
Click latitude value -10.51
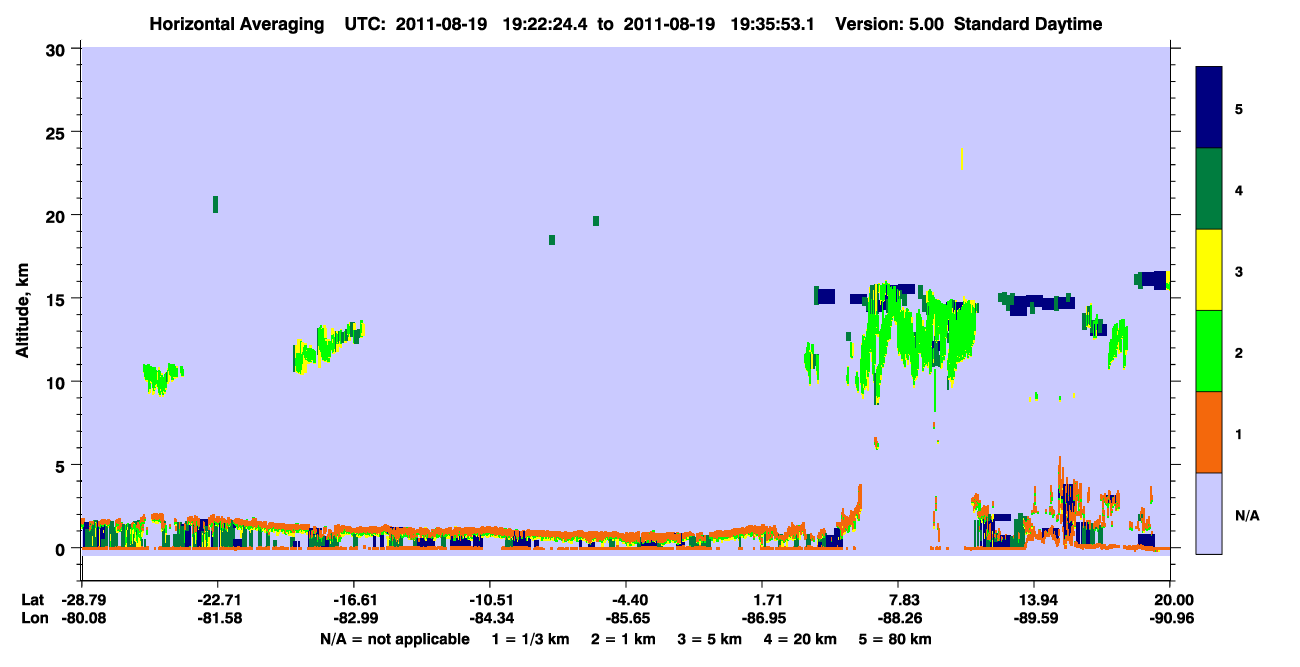pyautogui.click(x=489, y=600)
